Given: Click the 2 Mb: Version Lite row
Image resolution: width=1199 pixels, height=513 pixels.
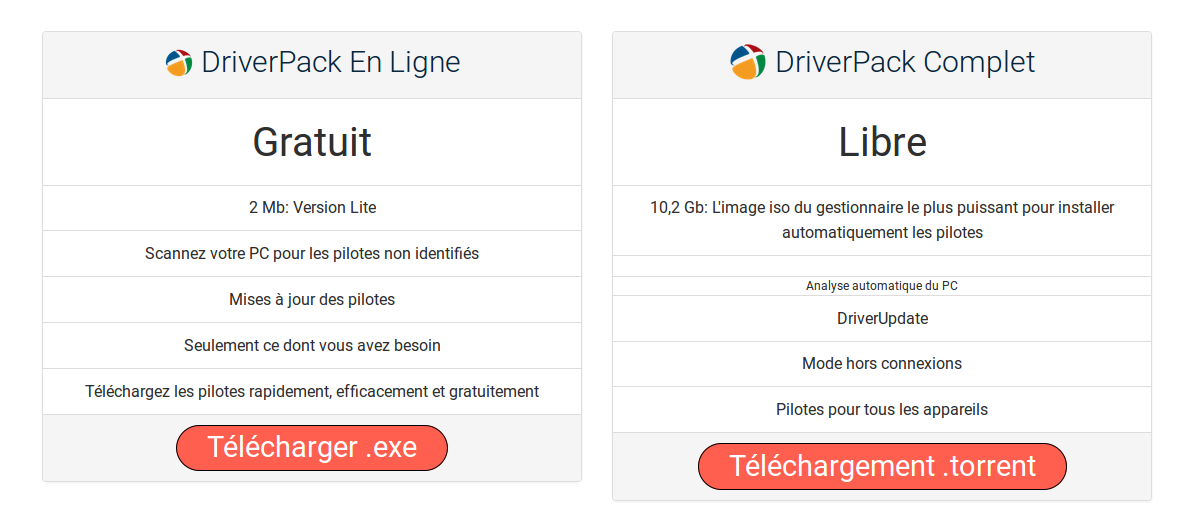Looking at the screenshot, I should click(312, 207).
